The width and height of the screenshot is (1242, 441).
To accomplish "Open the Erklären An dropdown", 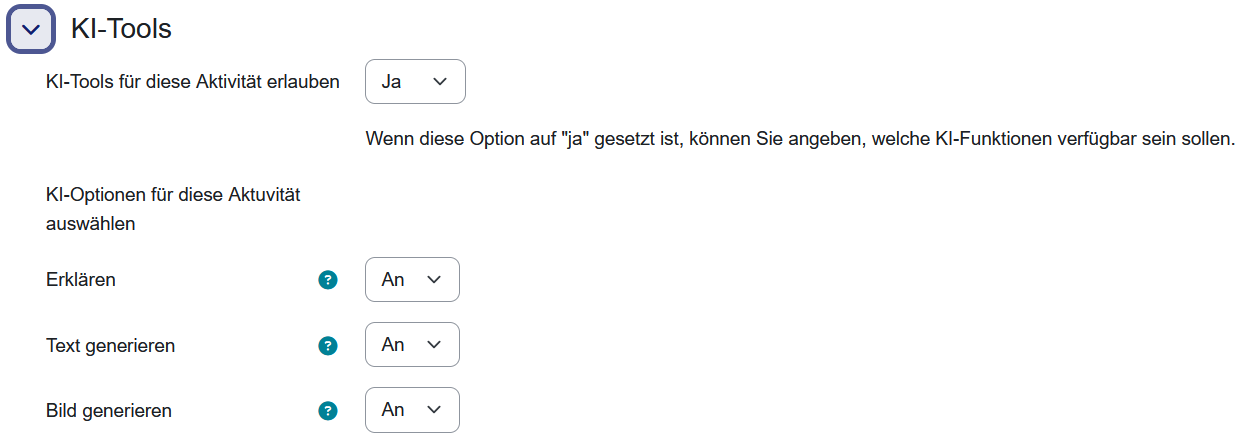I will 412,280.
